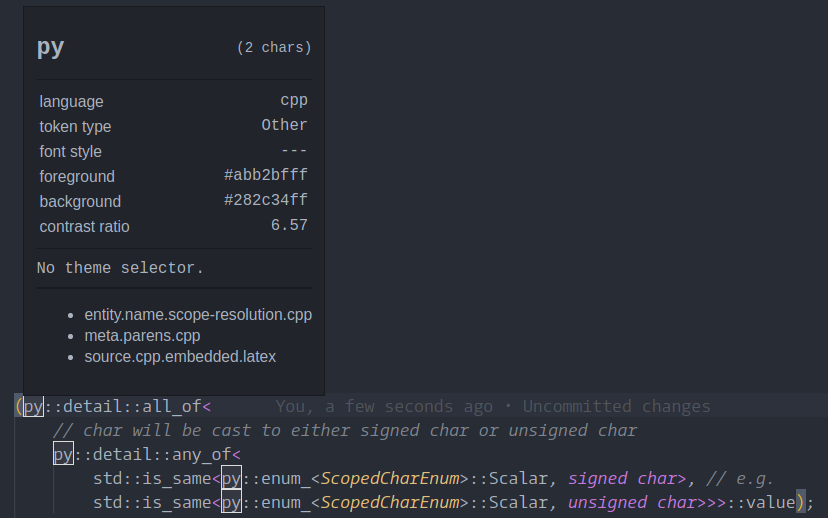Click the 'cpp' language value
828x518 pixels.
294,100
